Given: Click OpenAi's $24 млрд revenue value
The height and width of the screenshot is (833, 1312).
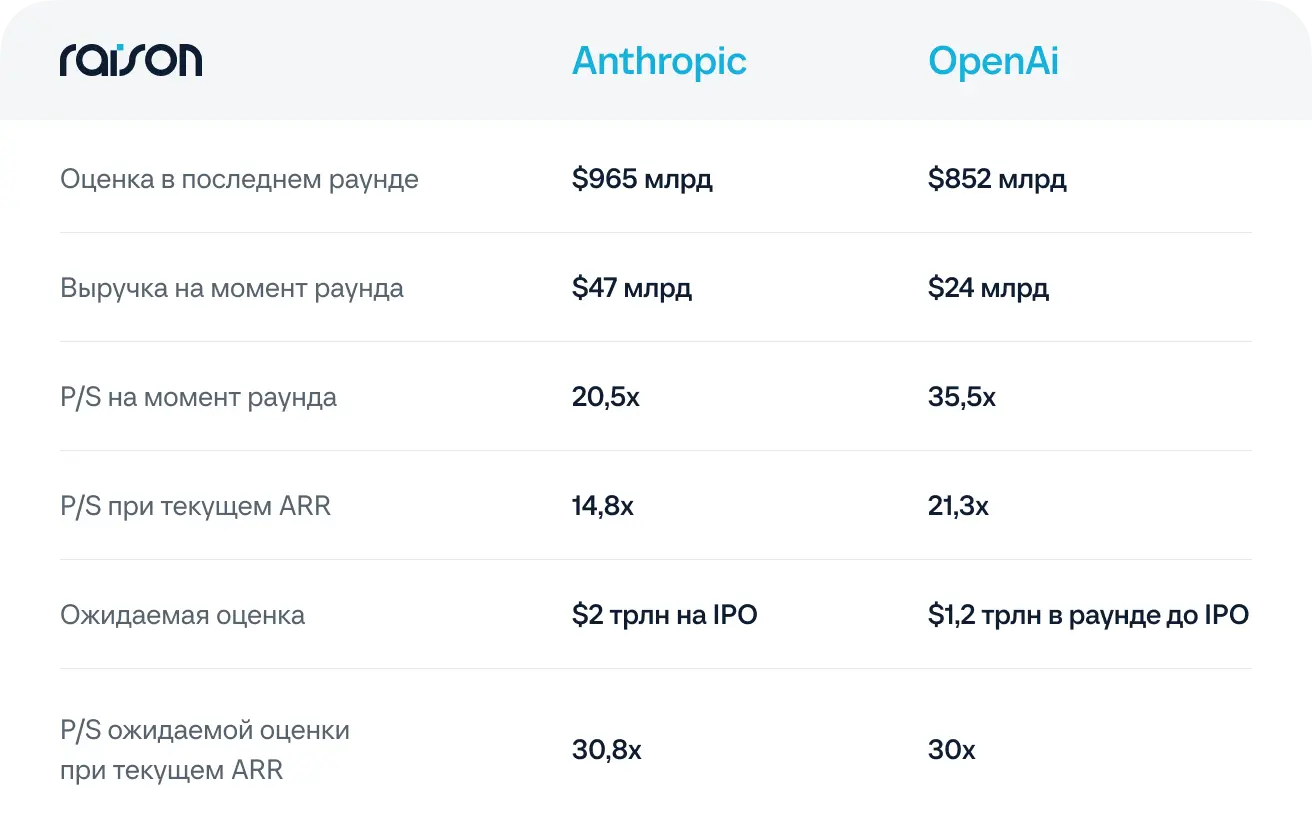Looking at the screenshot, I should tap(988, 289).
